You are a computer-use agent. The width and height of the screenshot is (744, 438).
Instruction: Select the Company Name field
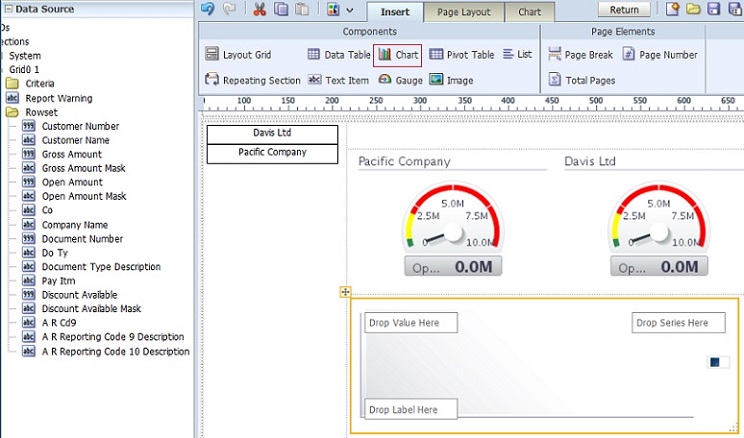click(x=65, y=224)
